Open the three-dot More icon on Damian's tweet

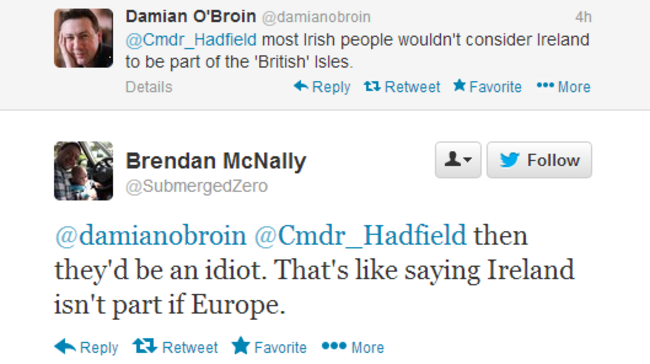coord(545,85)
